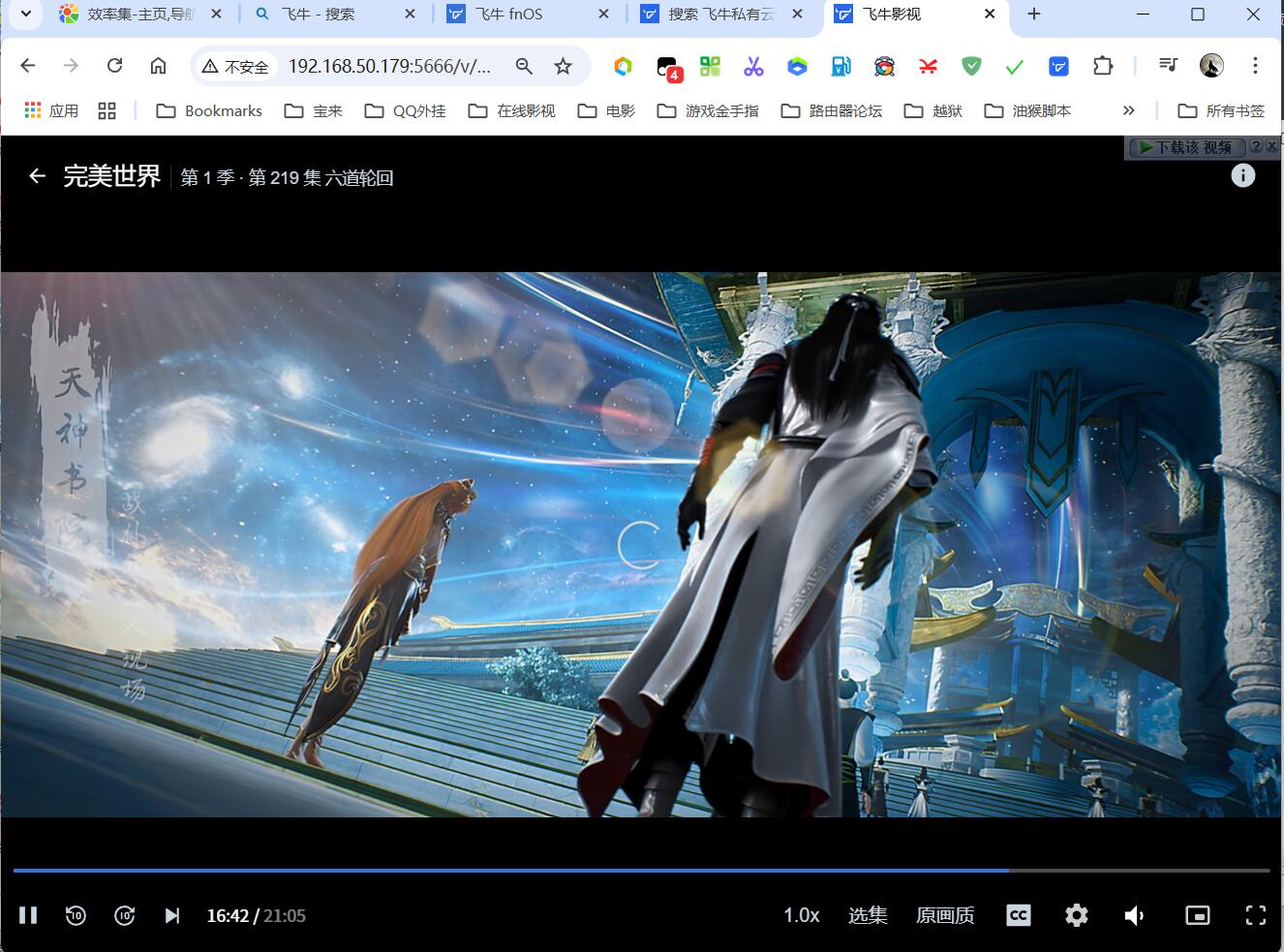
Task: Toggle CC subtitles button
Action: click(x=1019, y=915)
